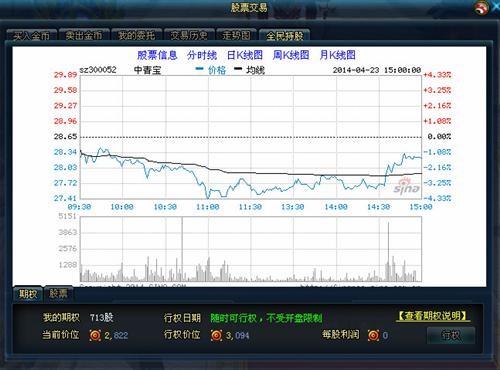
Task: Click the 15:00 time axis label
Action: click(421, 207)
